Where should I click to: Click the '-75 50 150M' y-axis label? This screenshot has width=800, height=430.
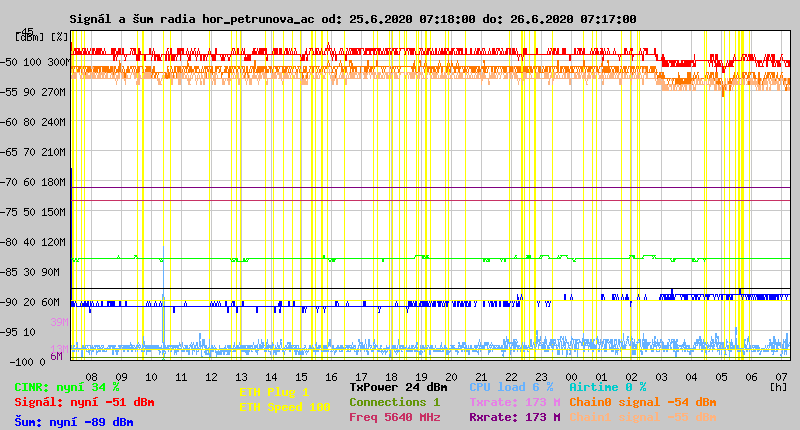coord(33,212)
